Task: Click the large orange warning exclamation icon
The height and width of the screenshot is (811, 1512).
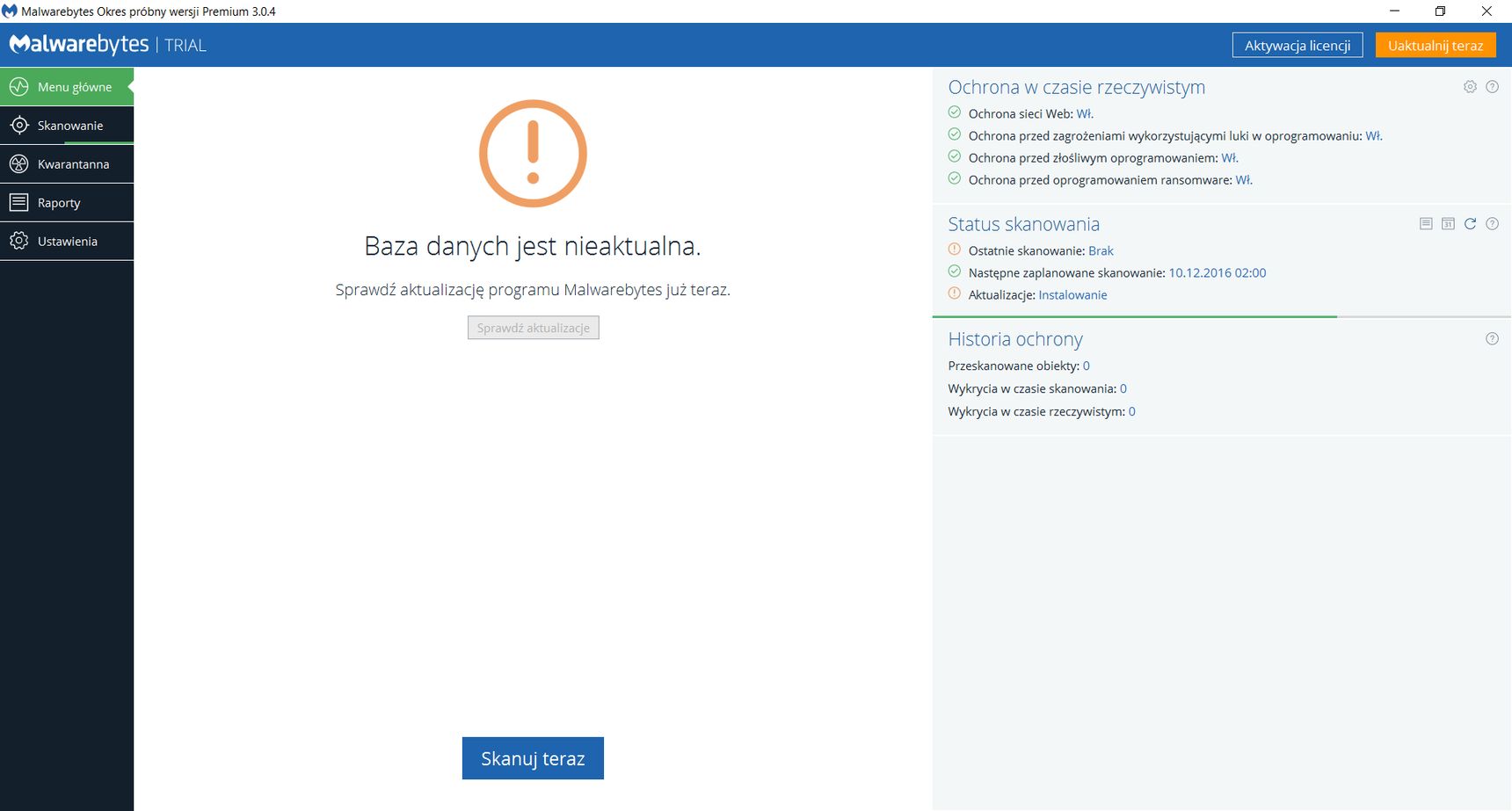Action: (533, 154)
